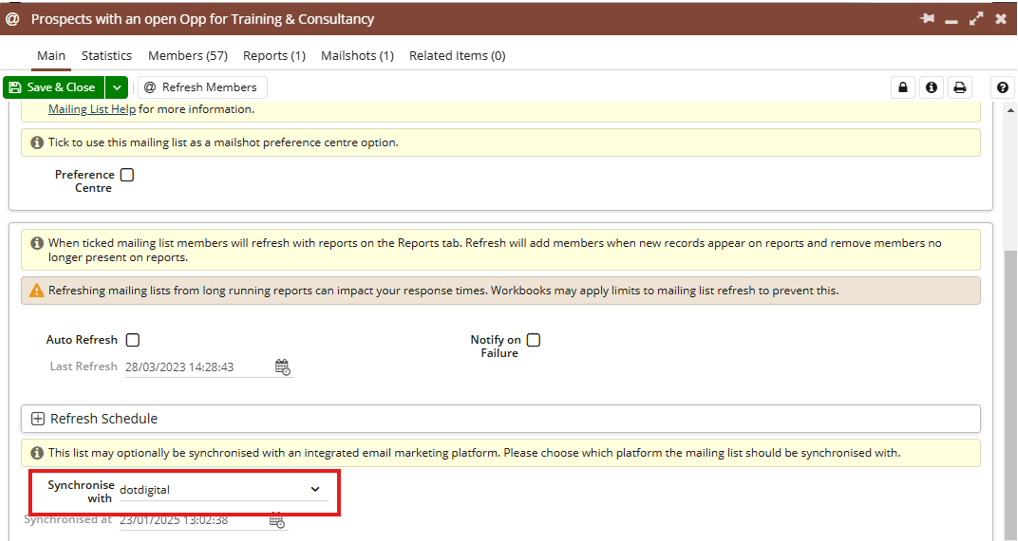Screen dimensions: 1018x541
Task: Click the lock icon in toolbar
Action: pos(902,87)
